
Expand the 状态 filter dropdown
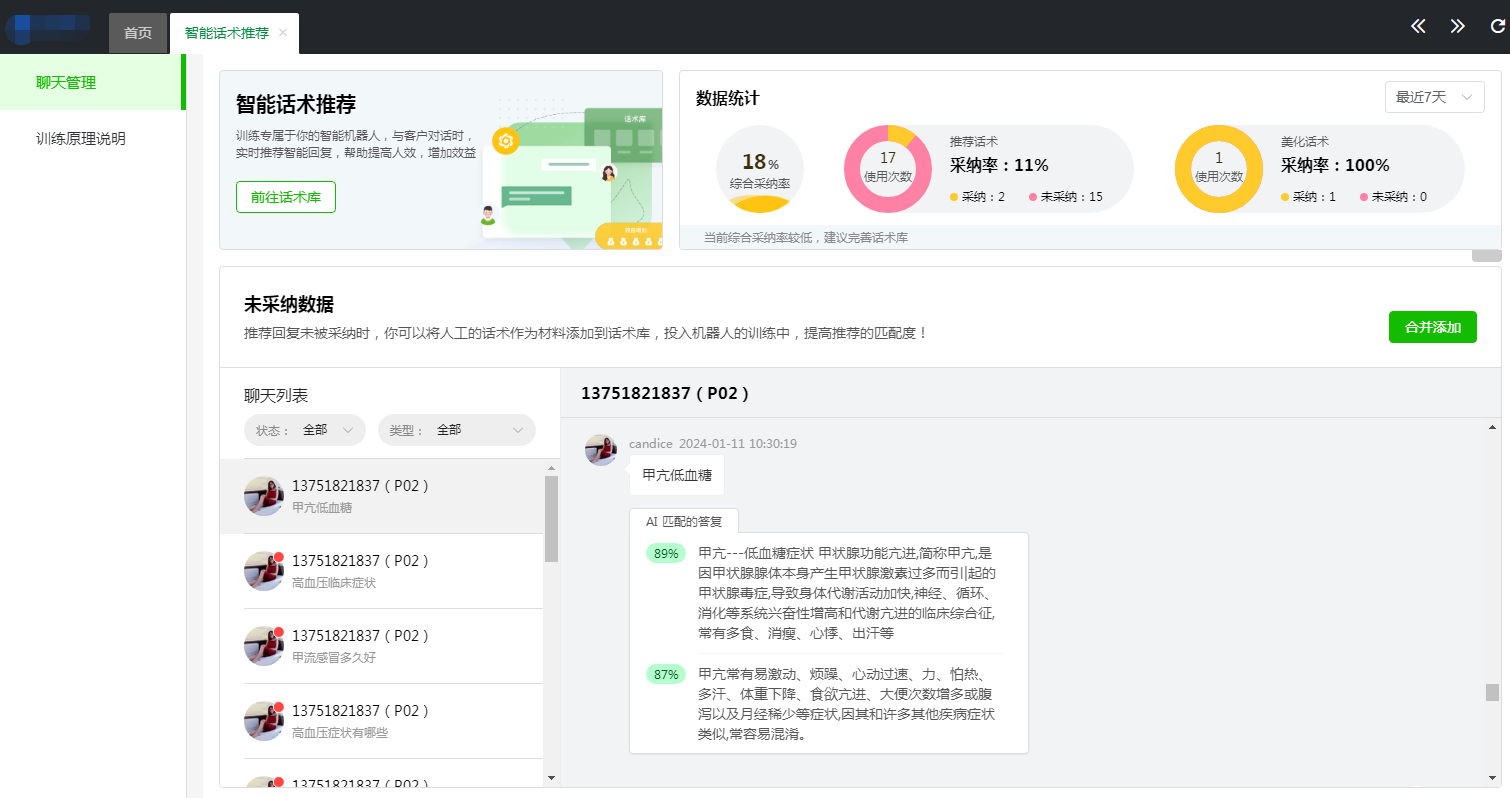tap(304, 430)
